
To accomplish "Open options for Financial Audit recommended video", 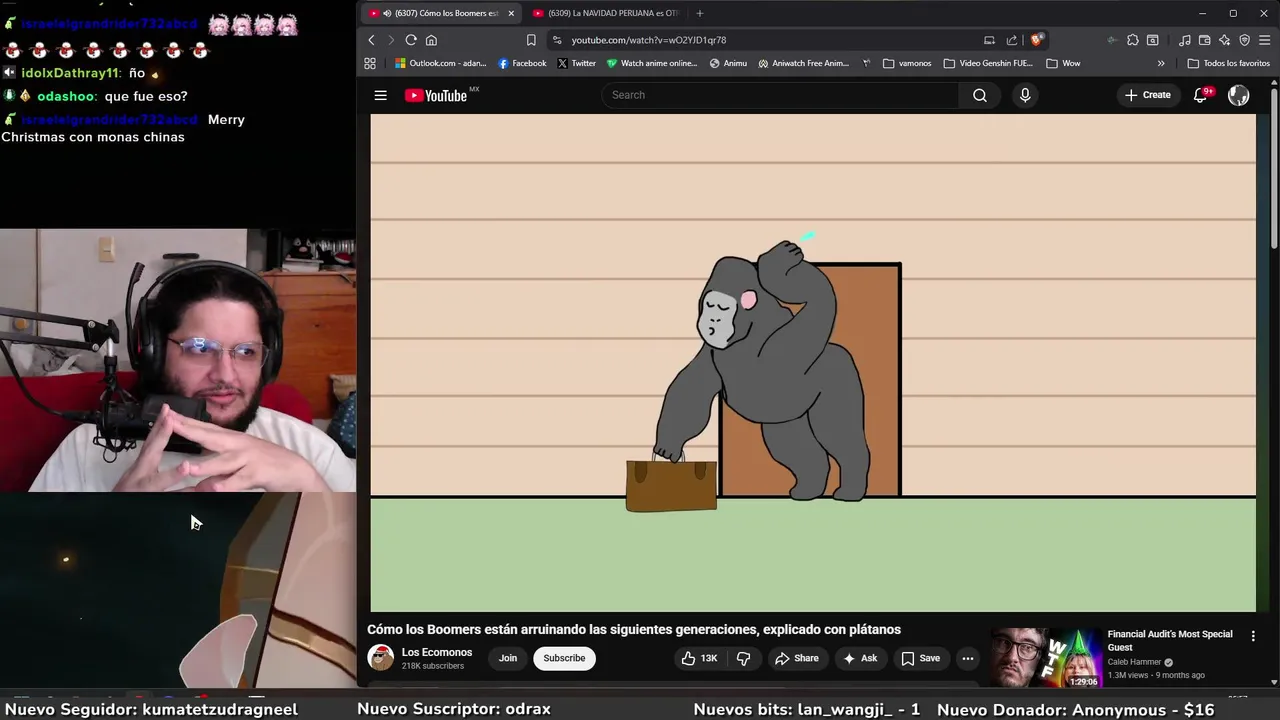I will (1253, 636).
